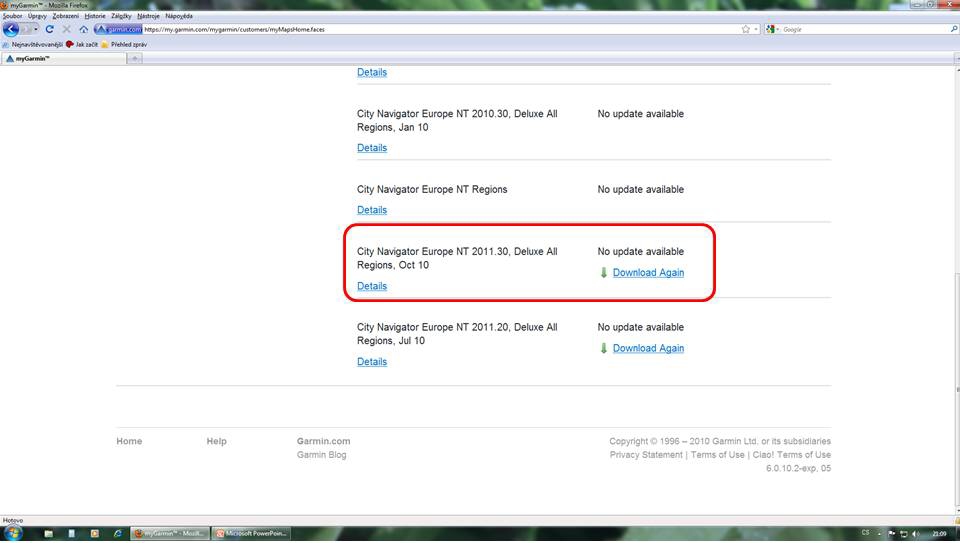Open the Záložky menu
Viewport: 960px width, 543px height.
(122, 16)
